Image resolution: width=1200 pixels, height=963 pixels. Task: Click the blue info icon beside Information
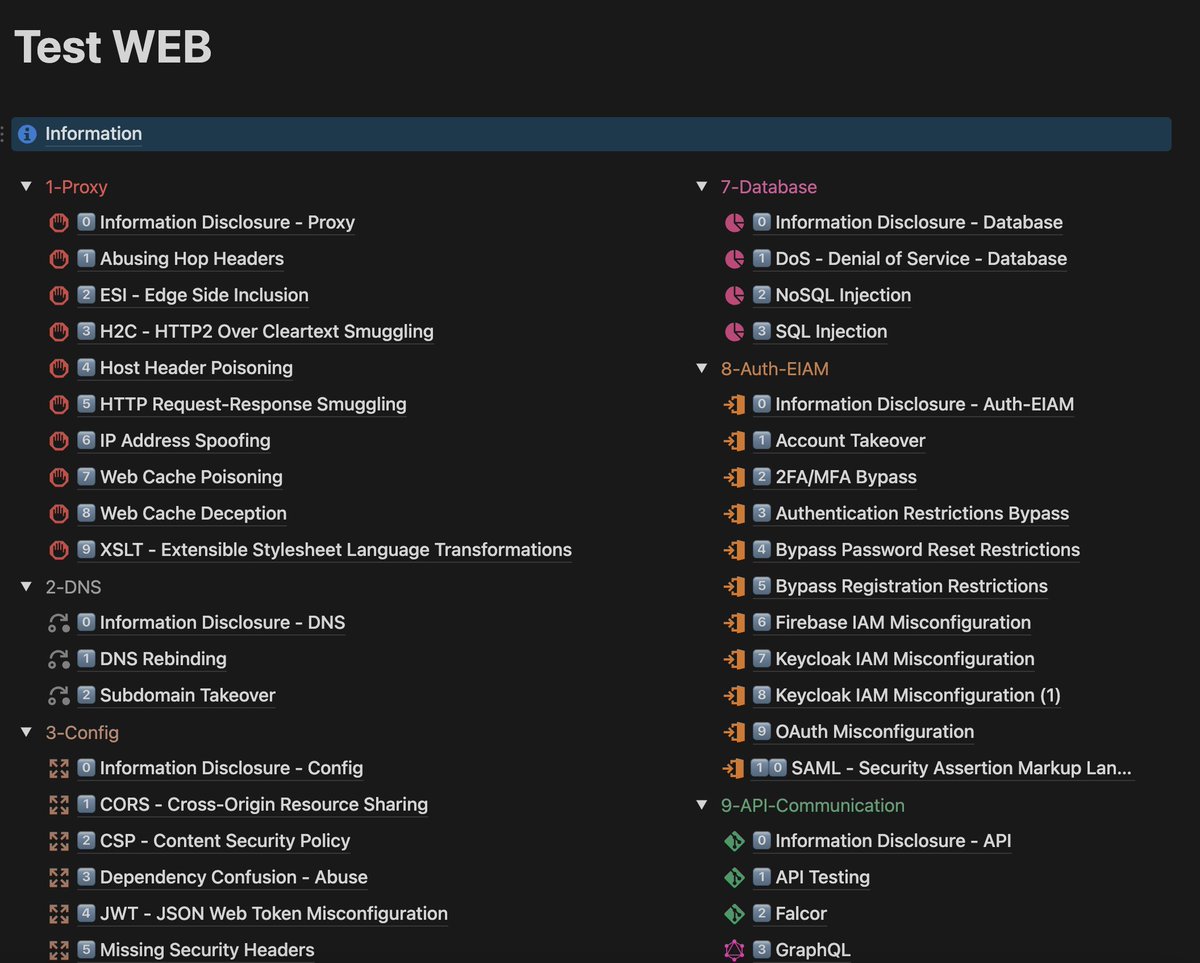pyautogui.click(x=27, y=134)
